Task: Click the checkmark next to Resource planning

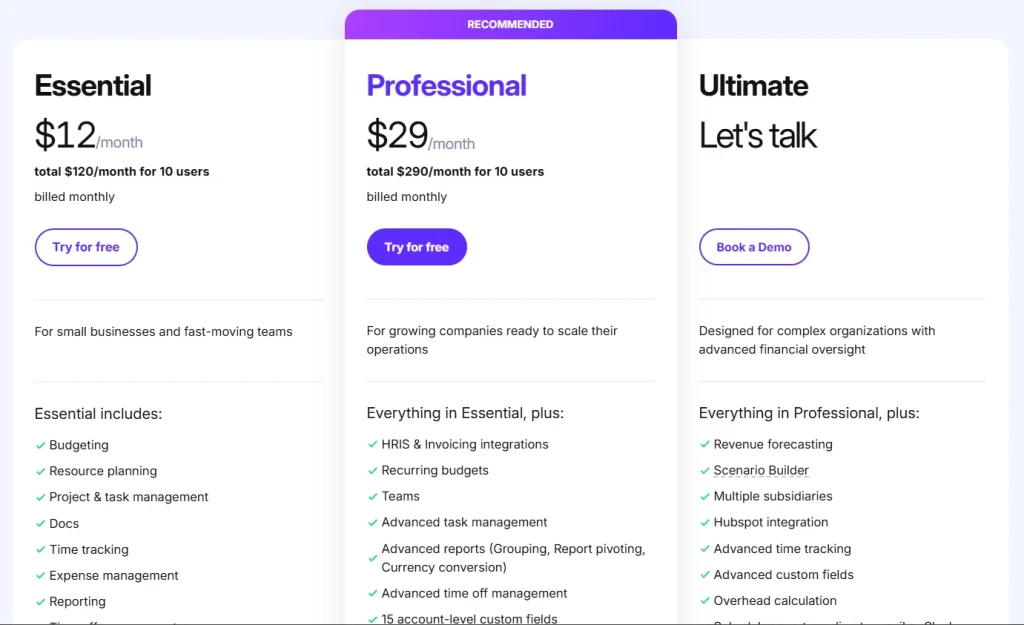Action: coord(41,471)
